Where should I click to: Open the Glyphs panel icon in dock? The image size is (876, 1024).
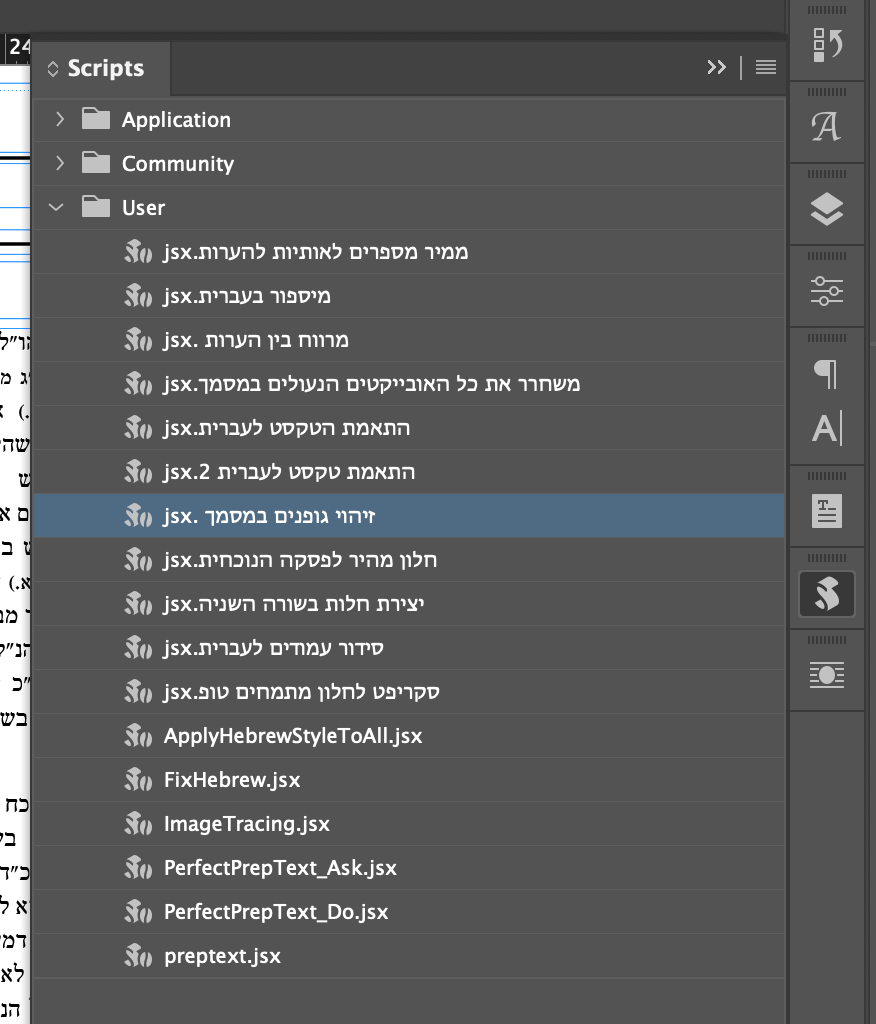pos(826,127)
